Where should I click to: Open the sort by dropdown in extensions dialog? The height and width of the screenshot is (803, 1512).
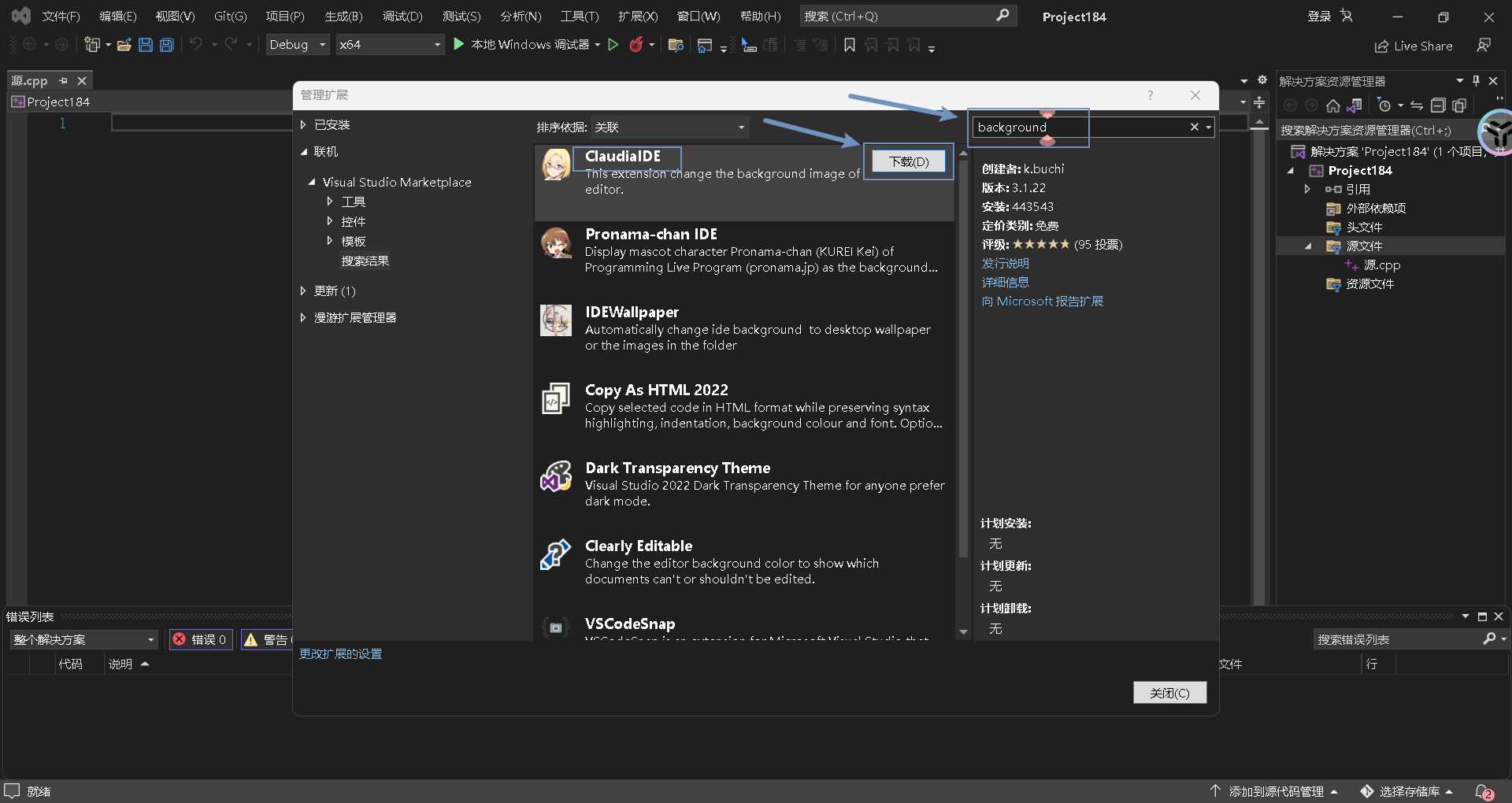coord(669,127)
